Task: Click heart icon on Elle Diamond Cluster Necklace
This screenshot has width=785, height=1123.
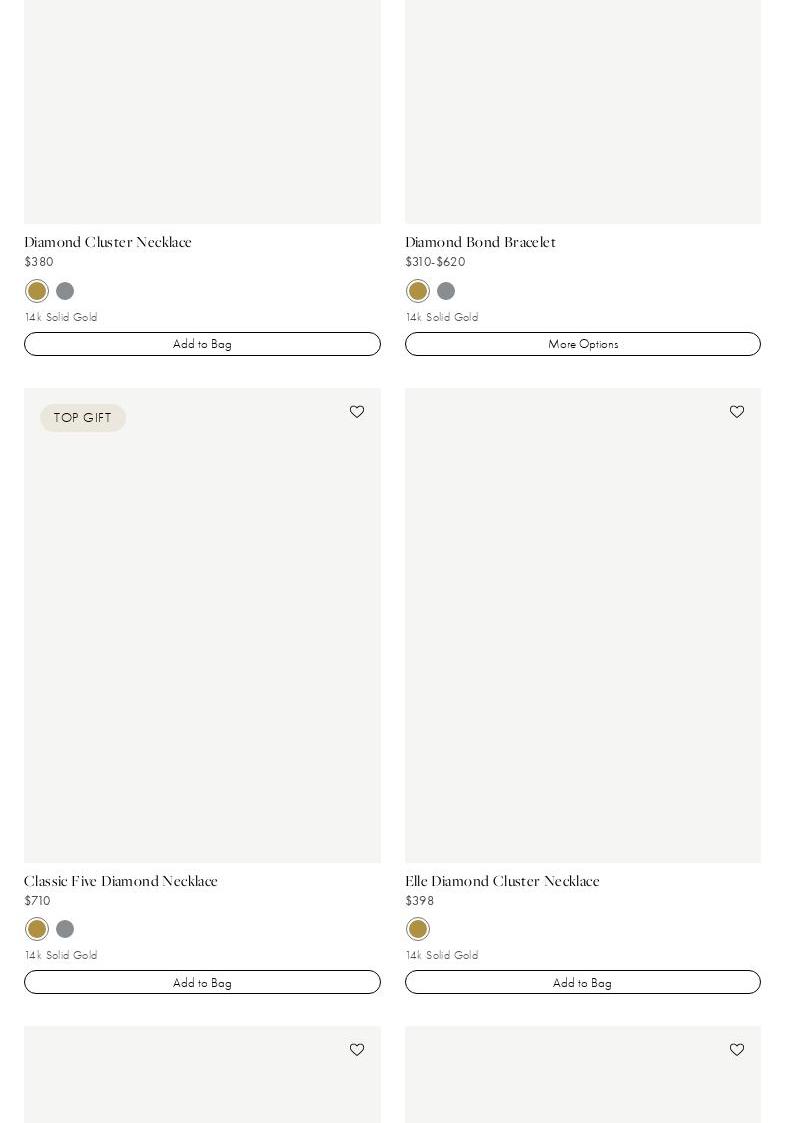Action: [737, 412]
